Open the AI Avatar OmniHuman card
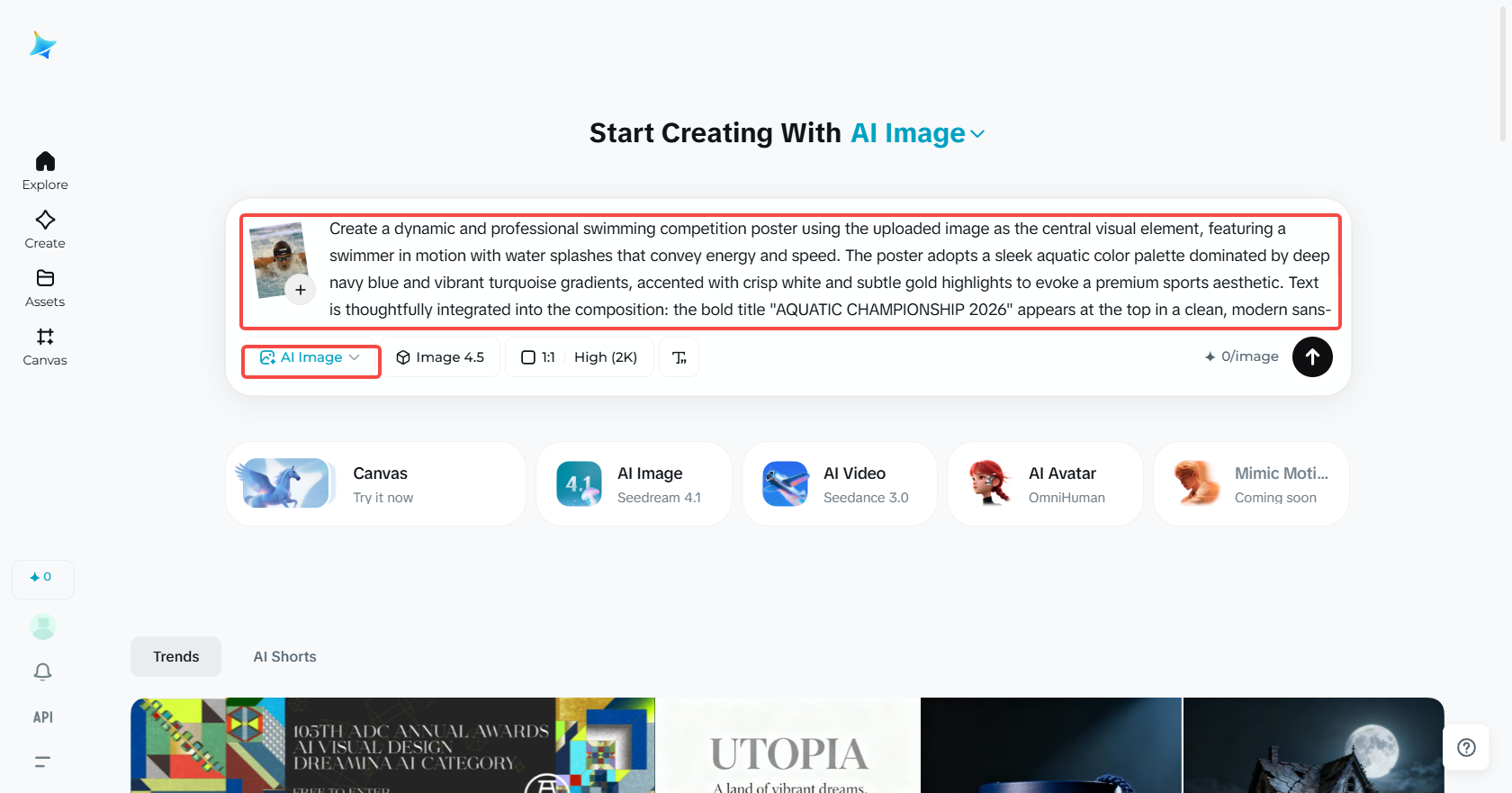Viewport: 1512px width, 793px height. (x=1045, y=484)
